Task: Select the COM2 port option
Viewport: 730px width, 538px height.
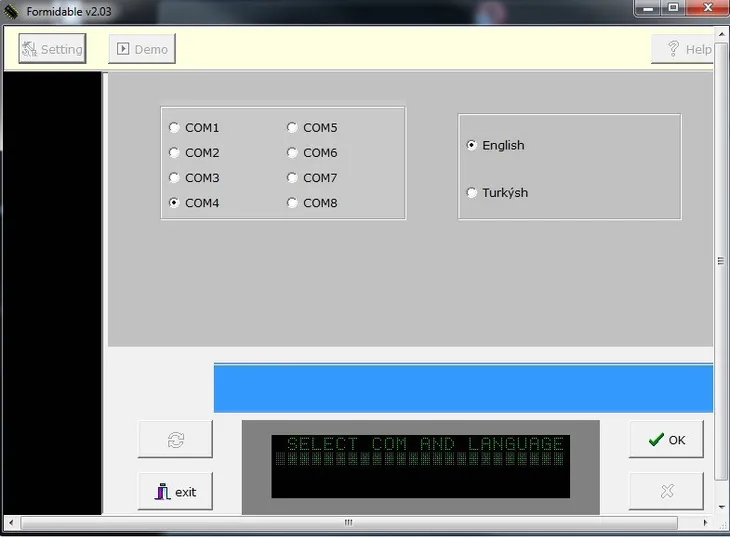Action: click(x=175, y=153)
